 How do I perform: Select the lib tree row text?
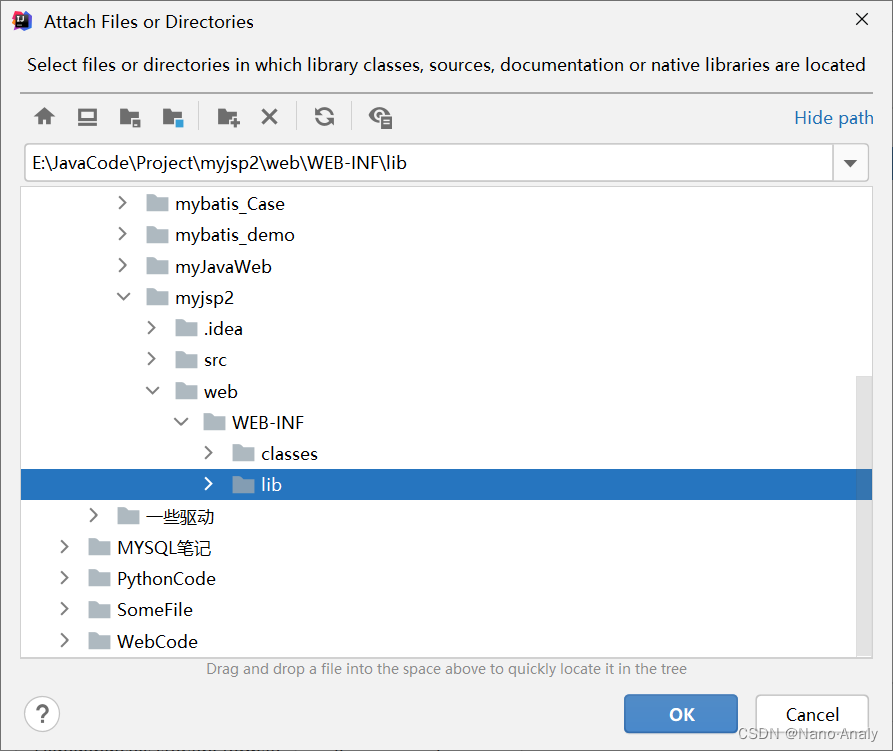point(272,485)
